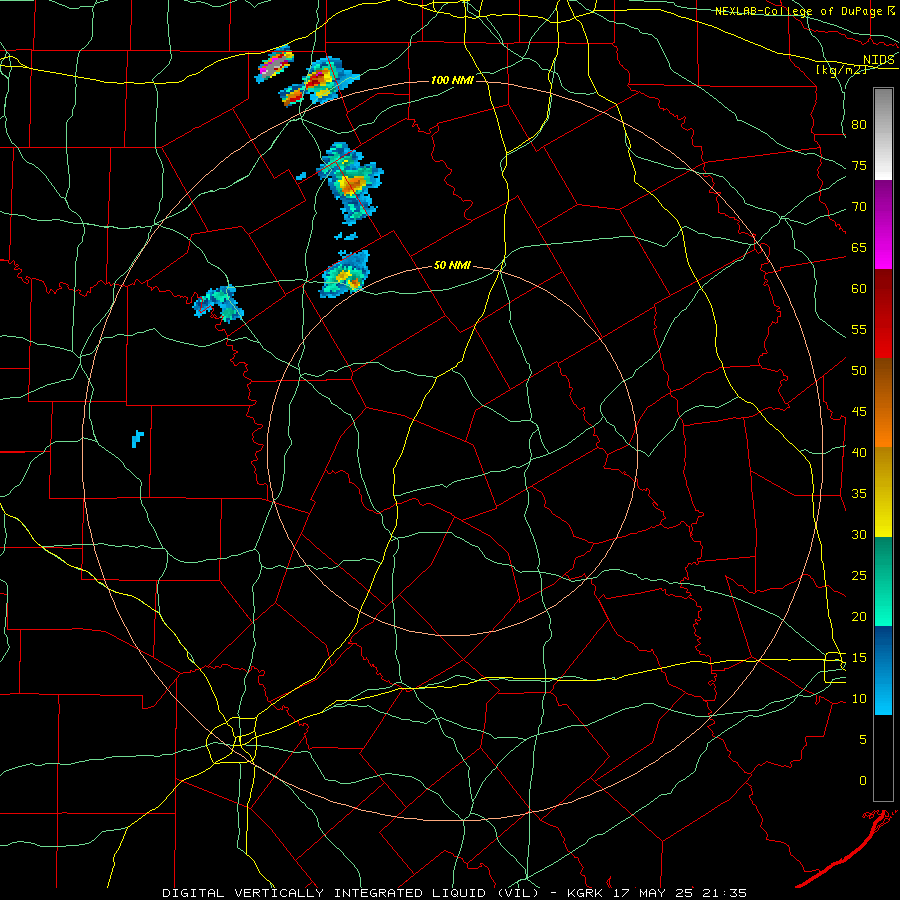This screenshot has width=900, height=900.
Task: Click the 30 value on the scale
Action: (x=859, y=535)
